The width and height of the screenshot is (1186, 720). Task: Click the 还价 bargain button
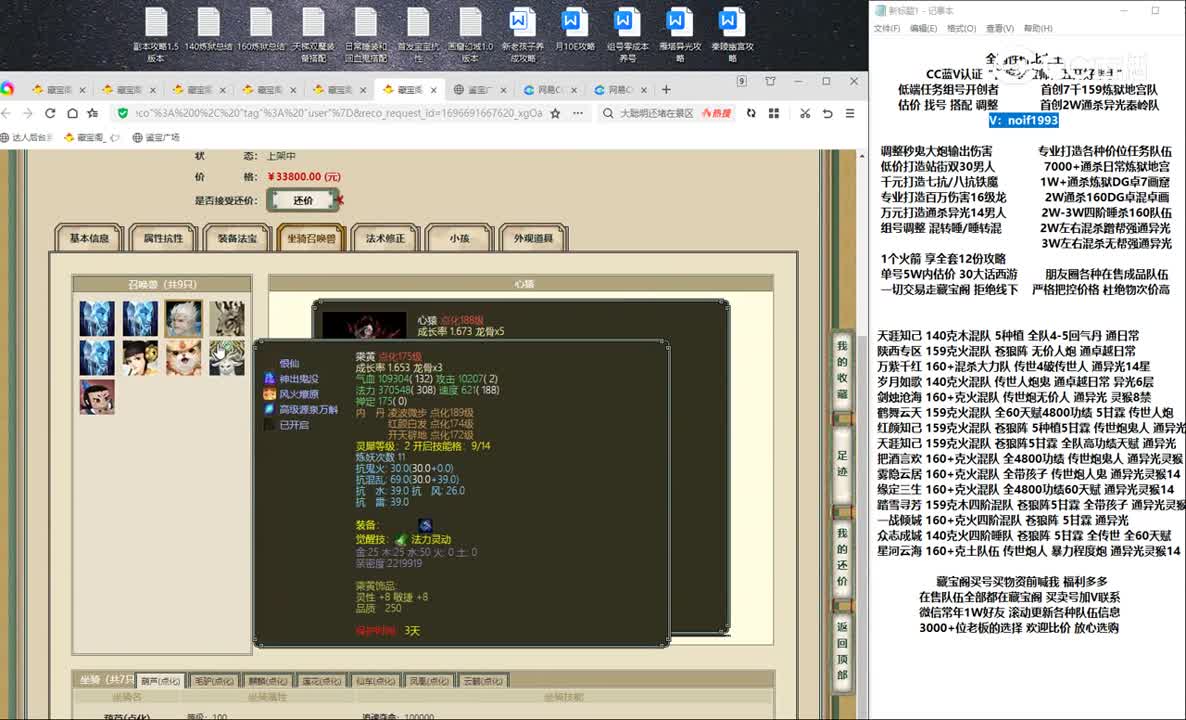coord(303,200)
